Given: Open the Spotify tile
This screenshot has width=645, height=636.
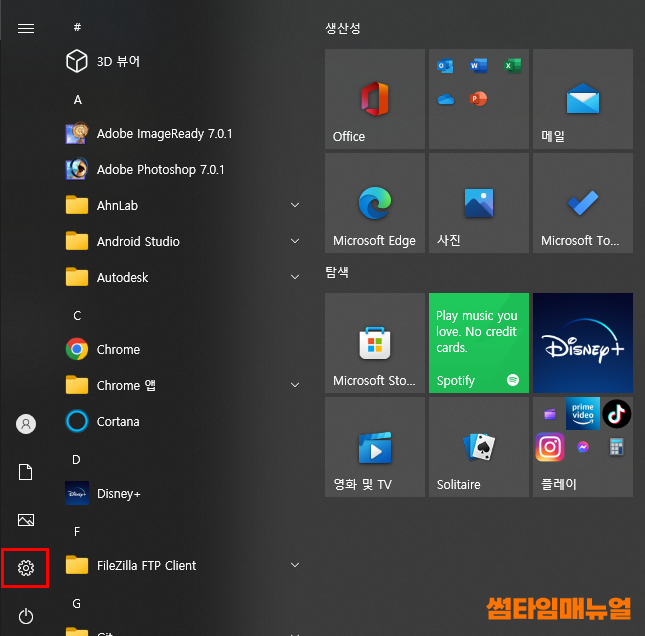Looking at the screenshot, I should (479, 343).
